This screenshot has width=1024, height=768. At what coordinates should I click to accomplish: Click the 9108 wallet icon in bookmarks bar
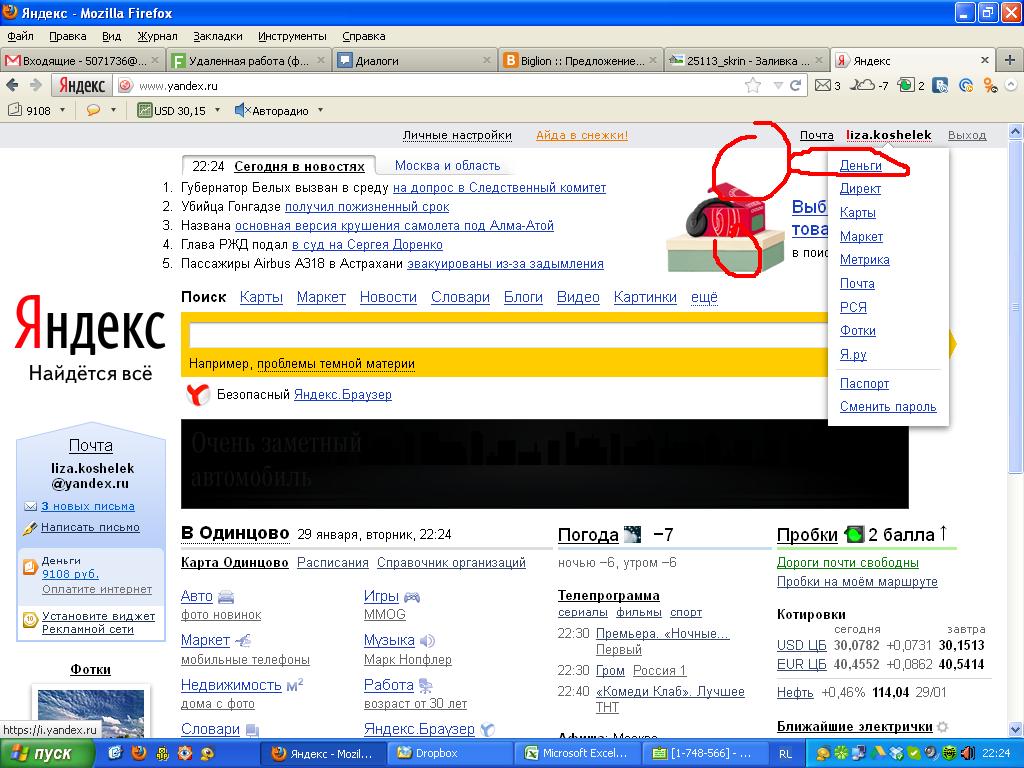(x=14, y=110)
